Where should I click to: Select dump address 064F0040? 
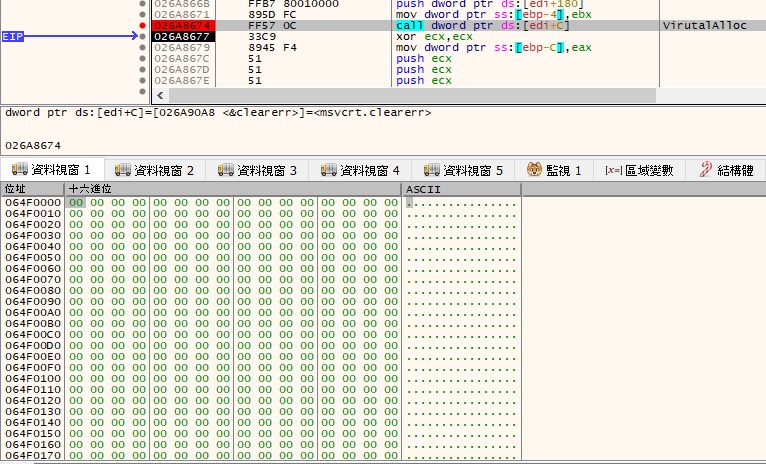click(x=33, y=246)
